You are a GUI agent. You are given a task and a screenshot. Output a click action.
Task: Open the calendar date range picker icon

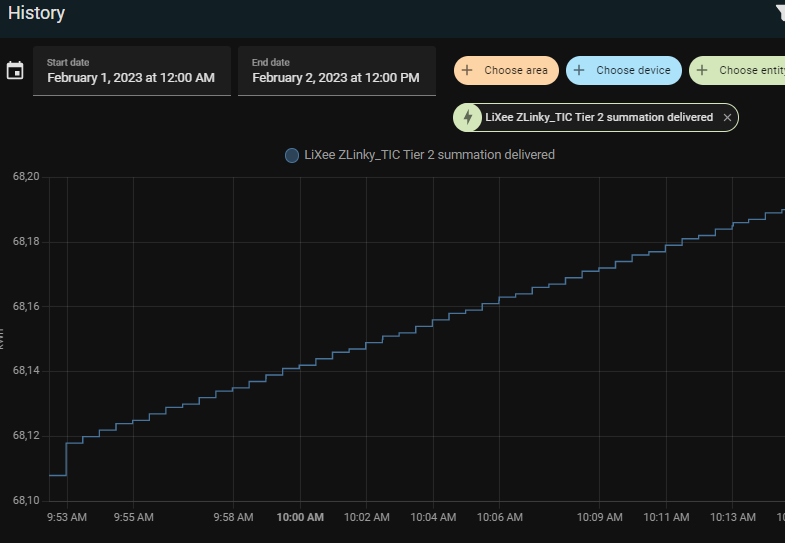pos(15,71)
